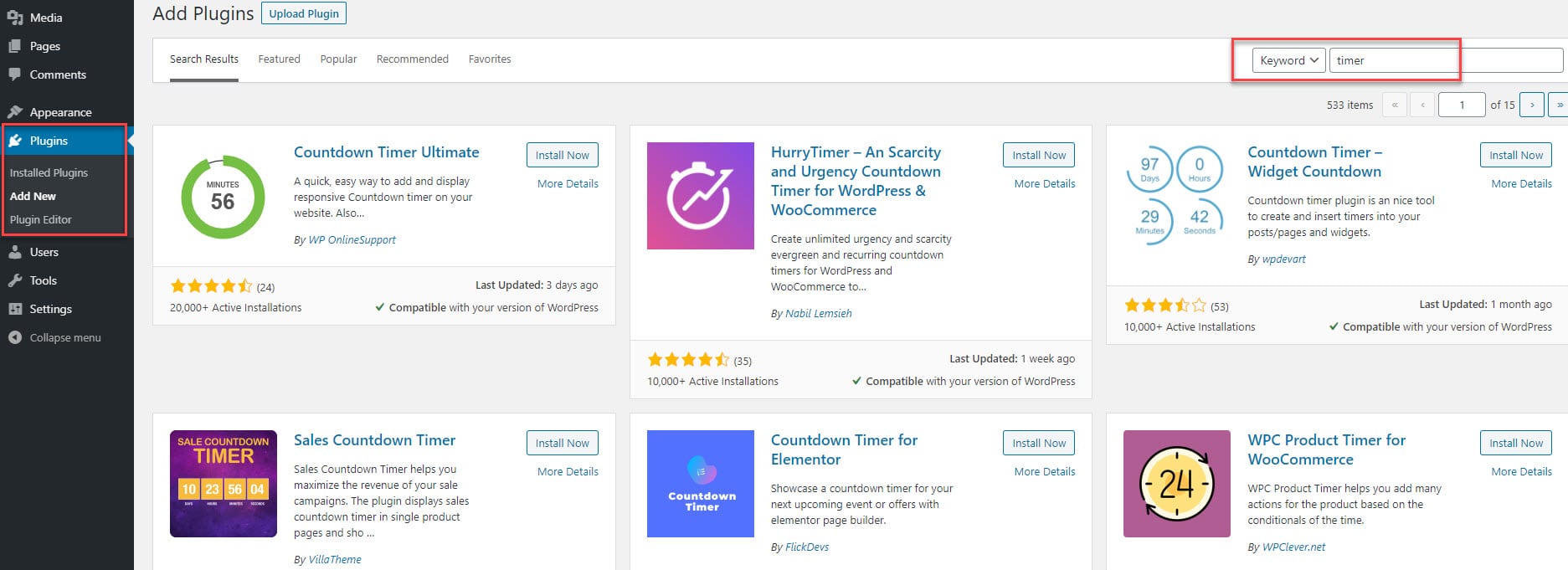Click the '533 items' count text
This screenshot has height=570, width=1568.
[x=1350, y=105]
